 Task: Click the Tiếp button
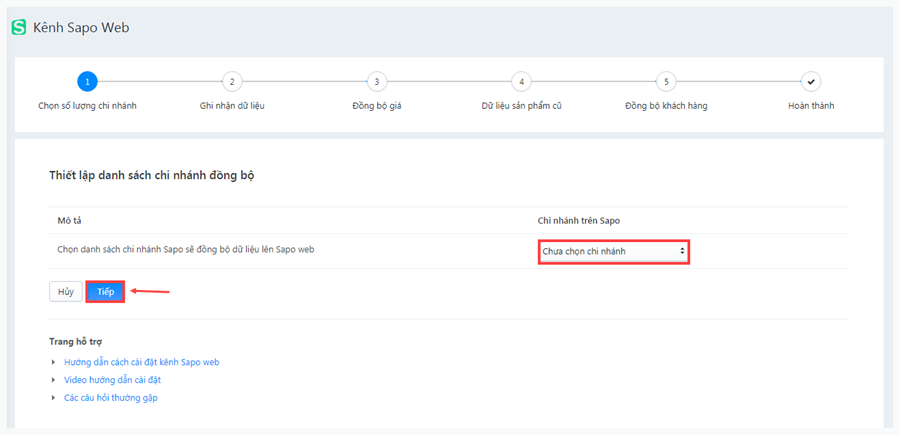(x=106, y=292)
